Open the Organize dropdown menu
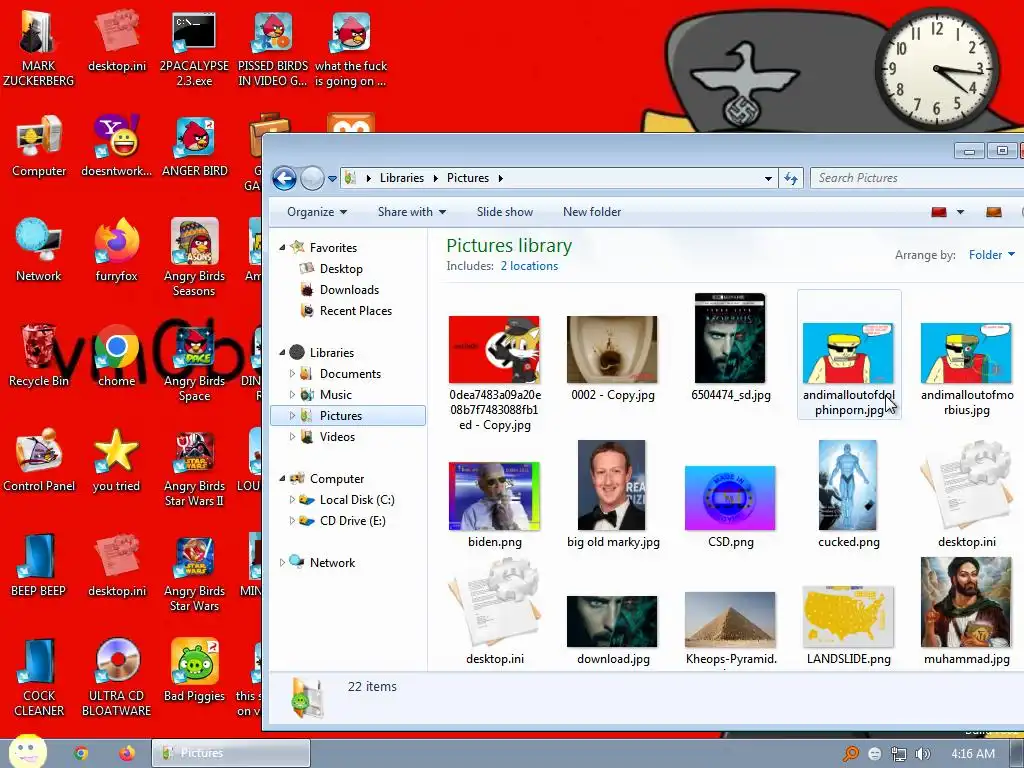This screenshot has height=768, width=1024. 317,212
